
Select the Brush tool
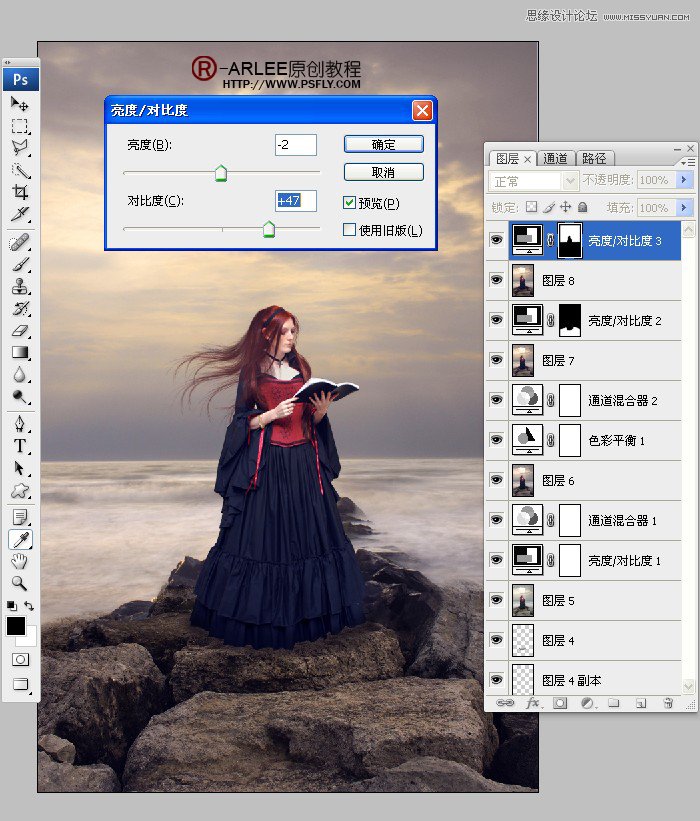coord(20,265)
